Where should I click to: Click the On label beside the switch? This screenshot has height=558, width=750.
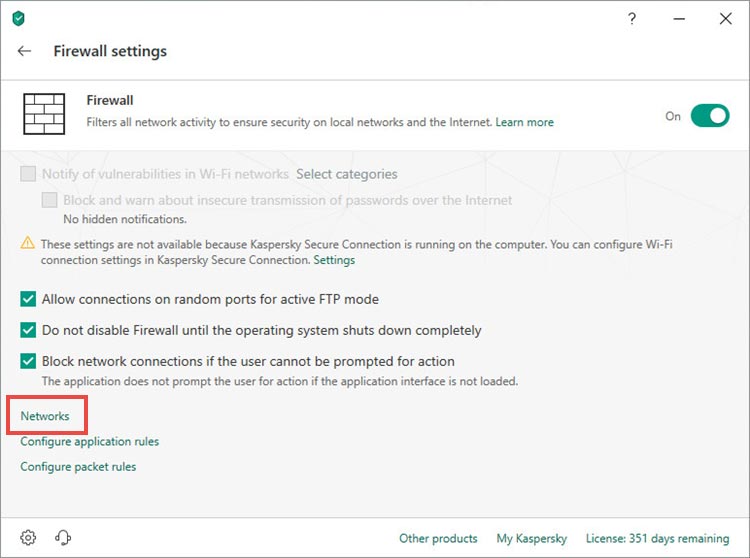(673, 116)
